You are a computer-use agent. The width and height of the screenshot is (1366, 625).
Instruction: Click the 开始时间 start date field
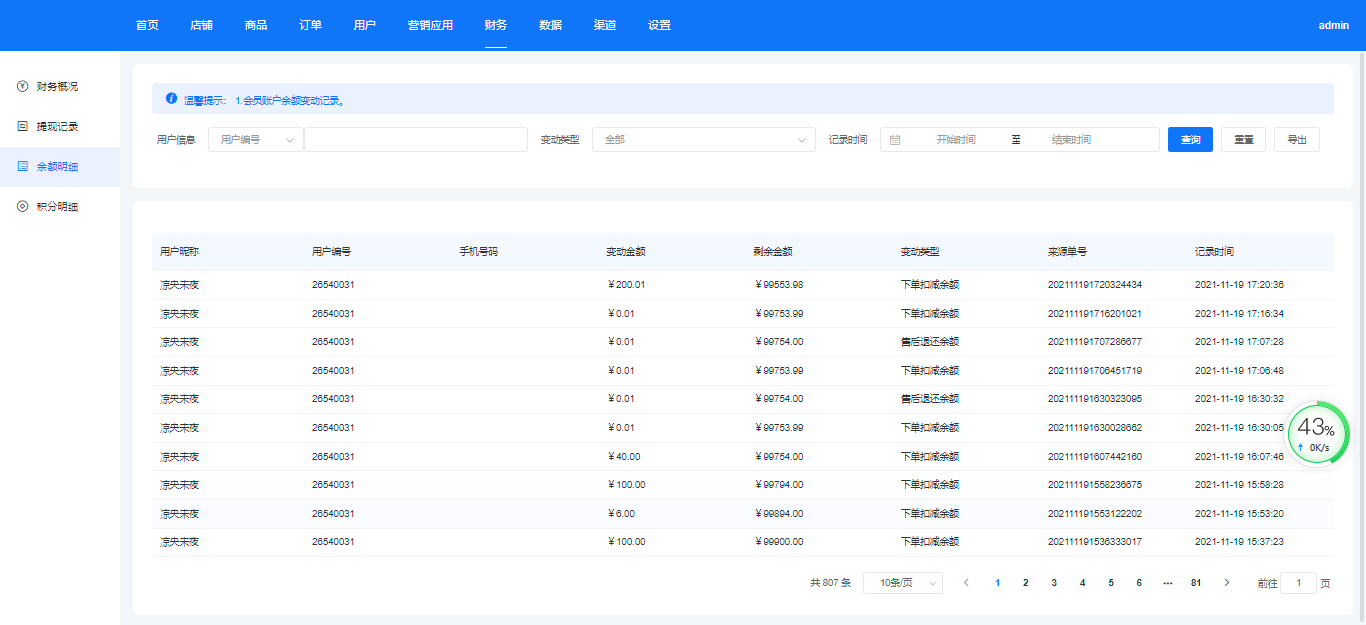pos(955,140)
